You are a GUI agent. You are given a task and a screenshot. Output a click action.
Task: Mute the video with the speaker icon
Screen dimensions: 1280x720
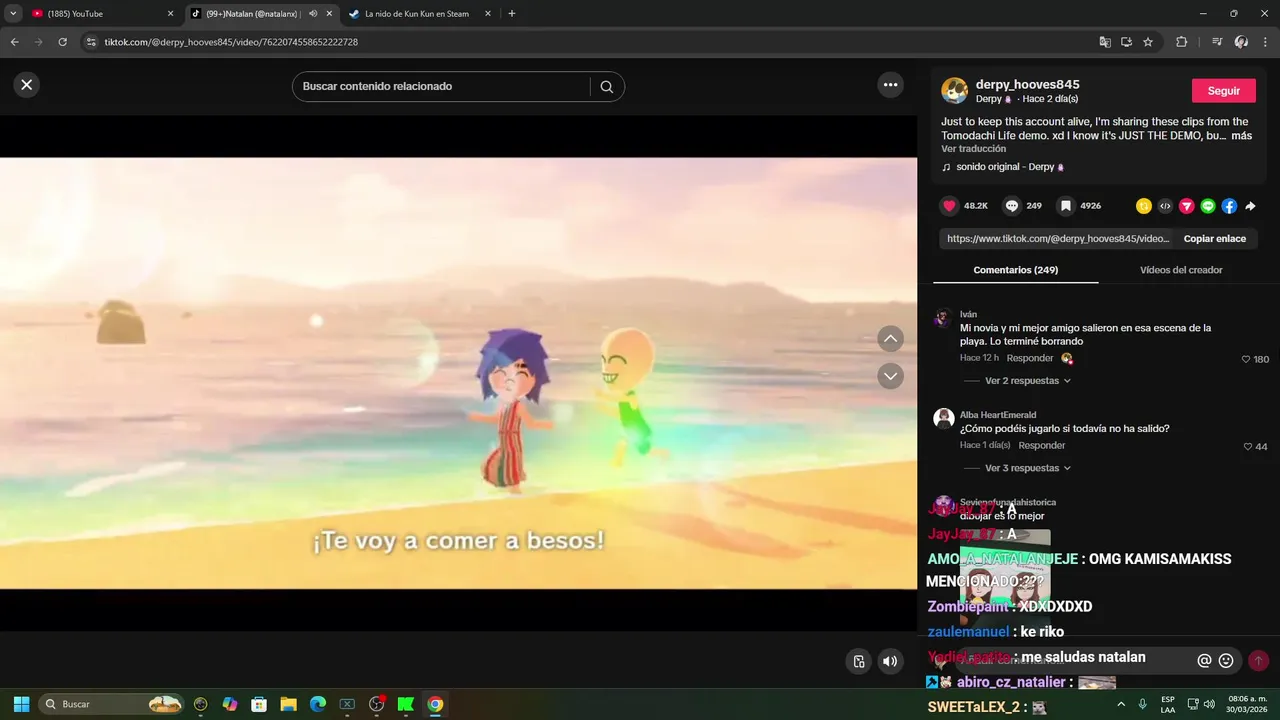(x=890, y=661)
